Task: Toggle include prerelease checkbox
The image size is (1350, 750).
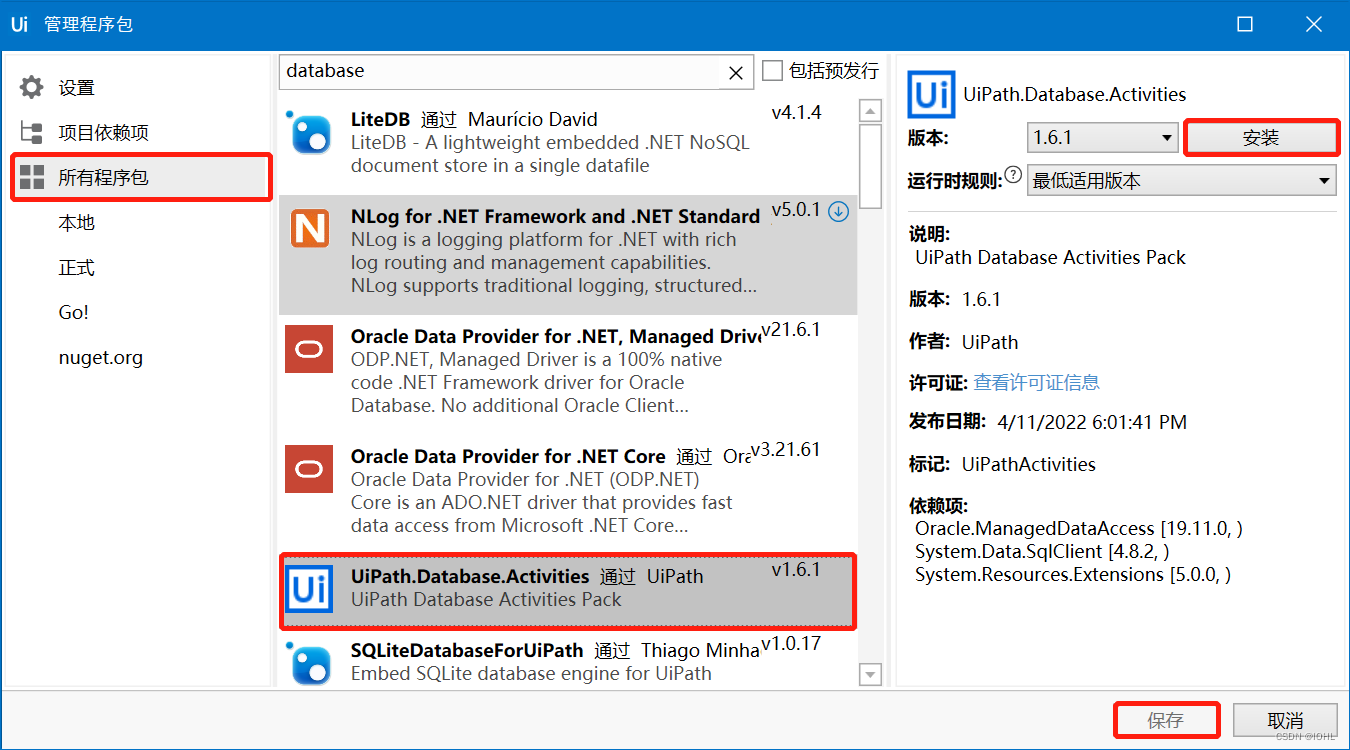Action: point(772,71)
